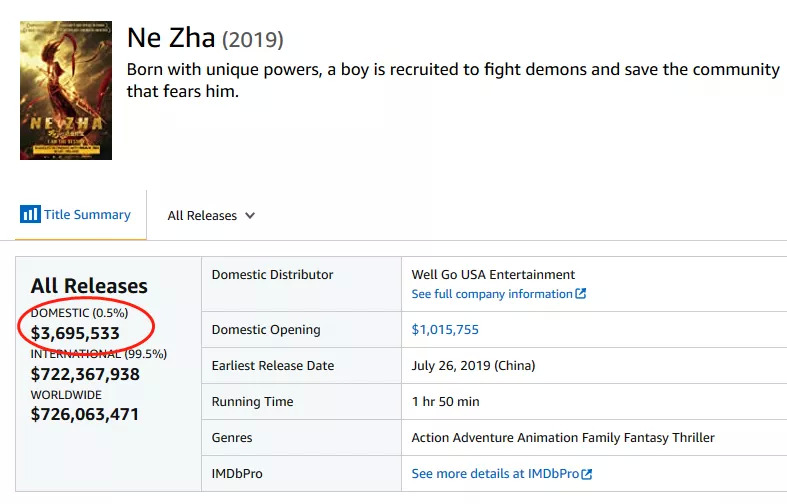Open the All Releases dropdown menu

pos(211,216)
